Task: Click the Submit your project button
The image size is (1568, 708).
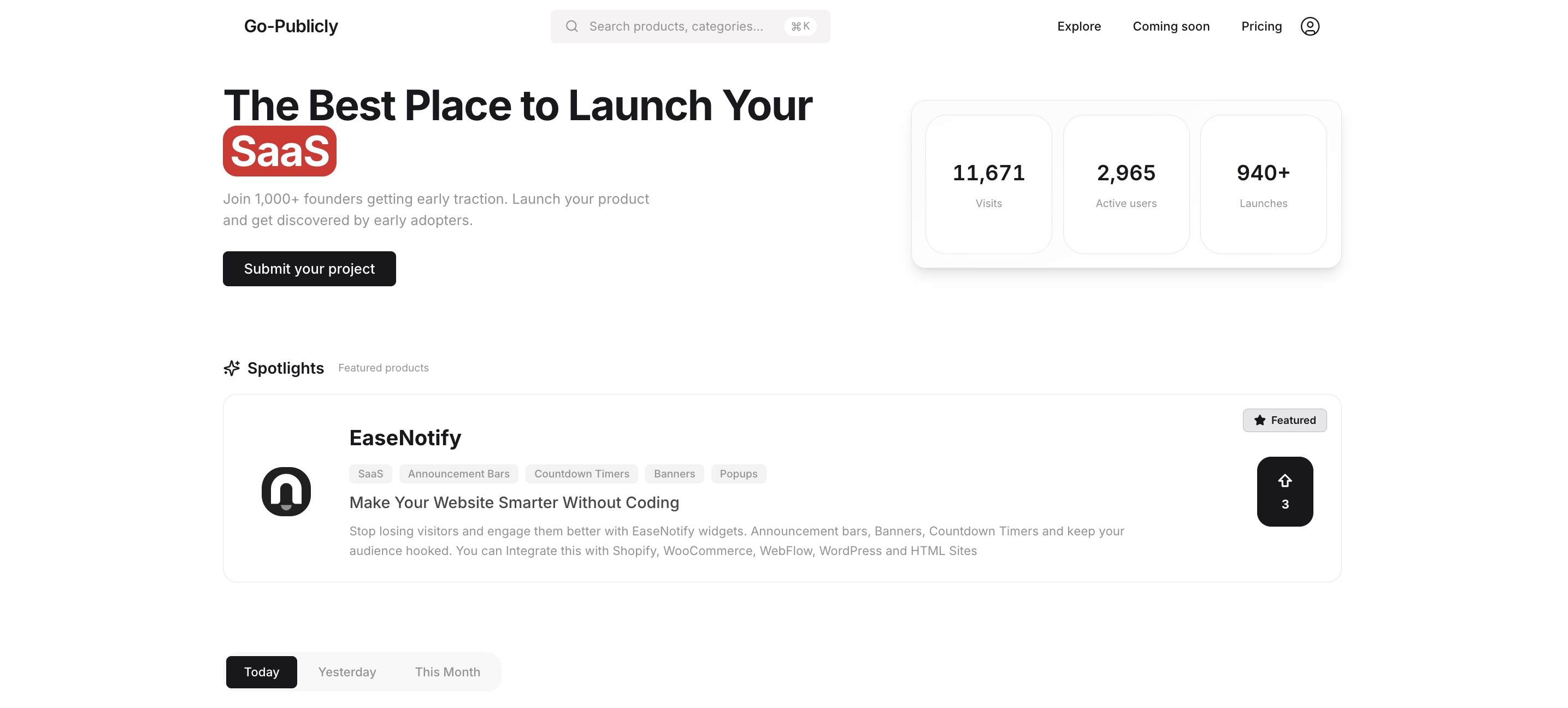Action: [x=309, y=268]
